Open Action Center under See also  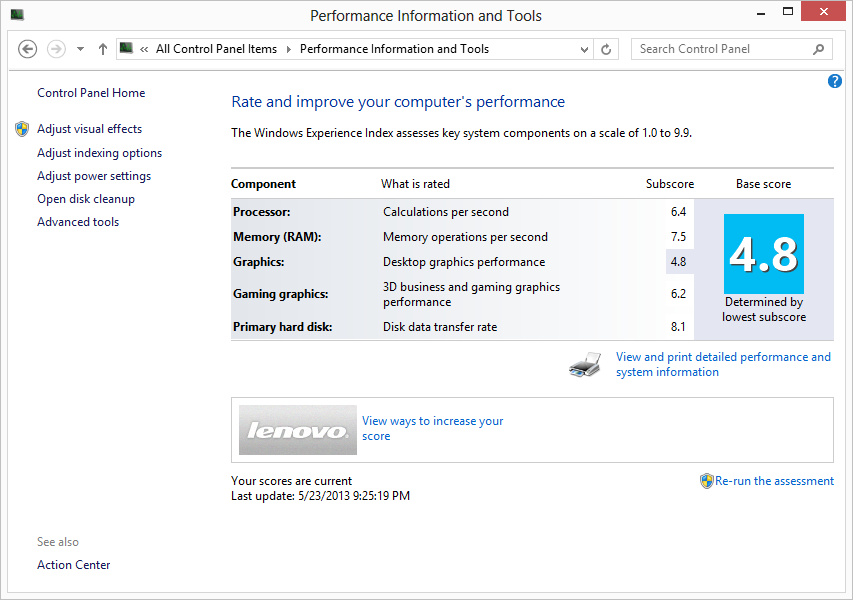coord(74,565)
